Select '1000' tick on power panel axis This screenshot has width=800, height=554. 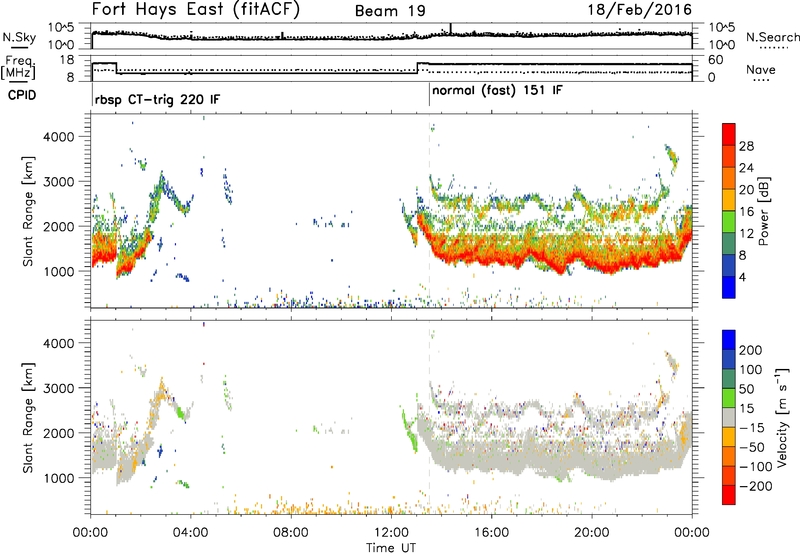[x=58, y=271]
